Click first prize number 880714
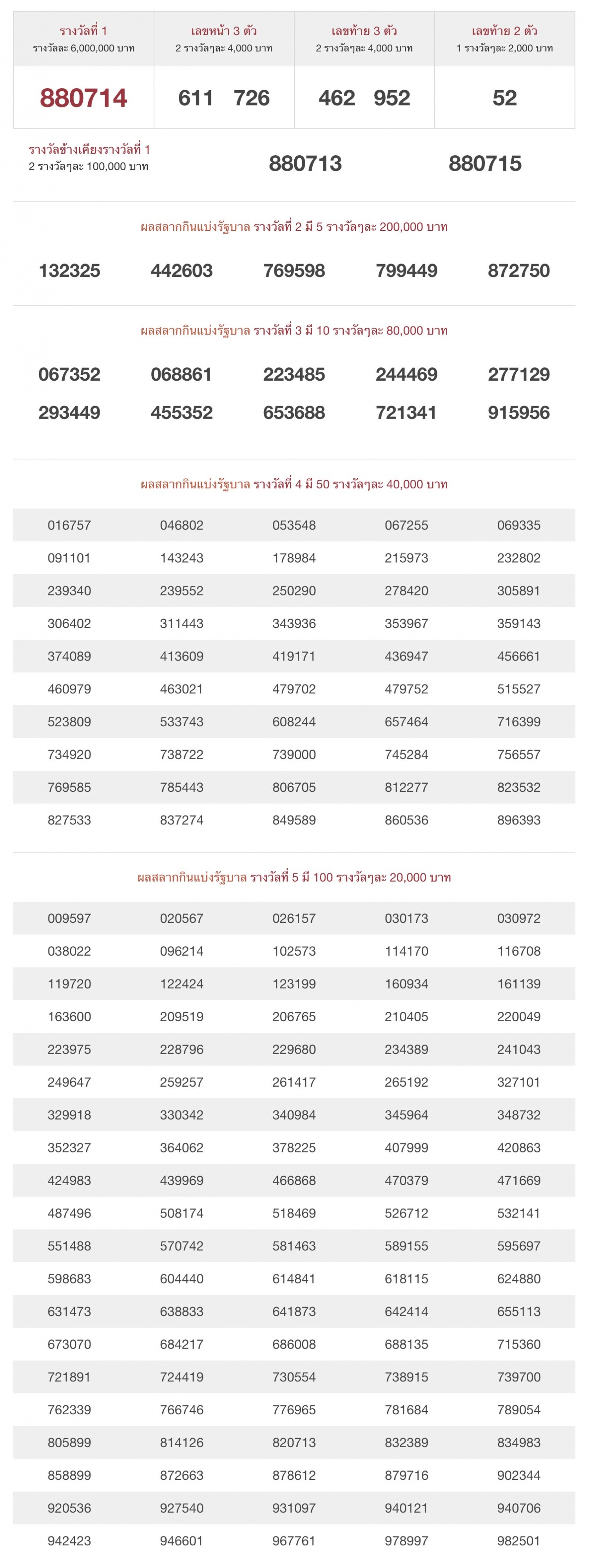The height and width of the screenshot is (1568, 589). tap(83, 98)
